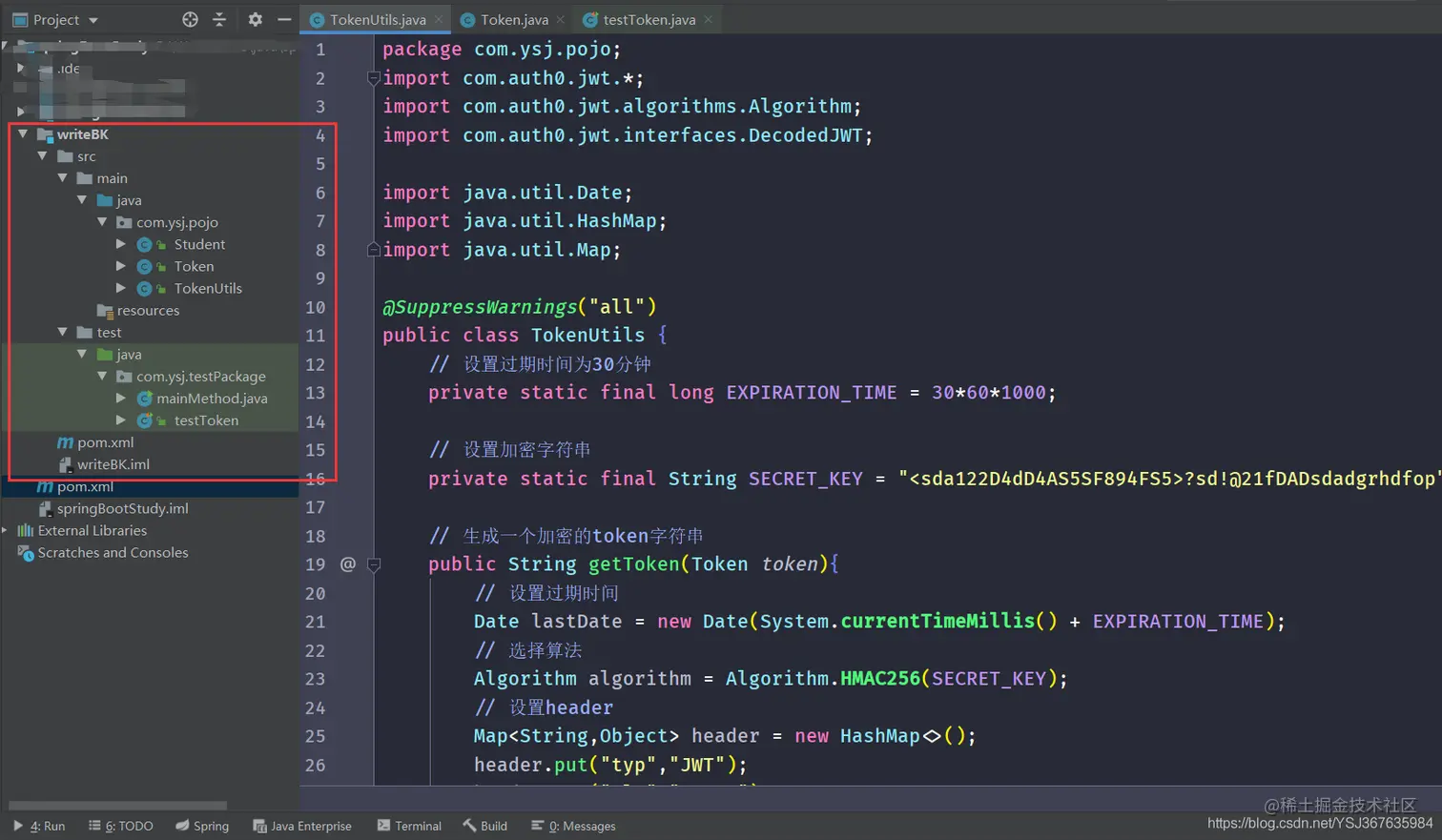Click the External Libraries icon
This screenshot has height=840, width=1442.
26,530
